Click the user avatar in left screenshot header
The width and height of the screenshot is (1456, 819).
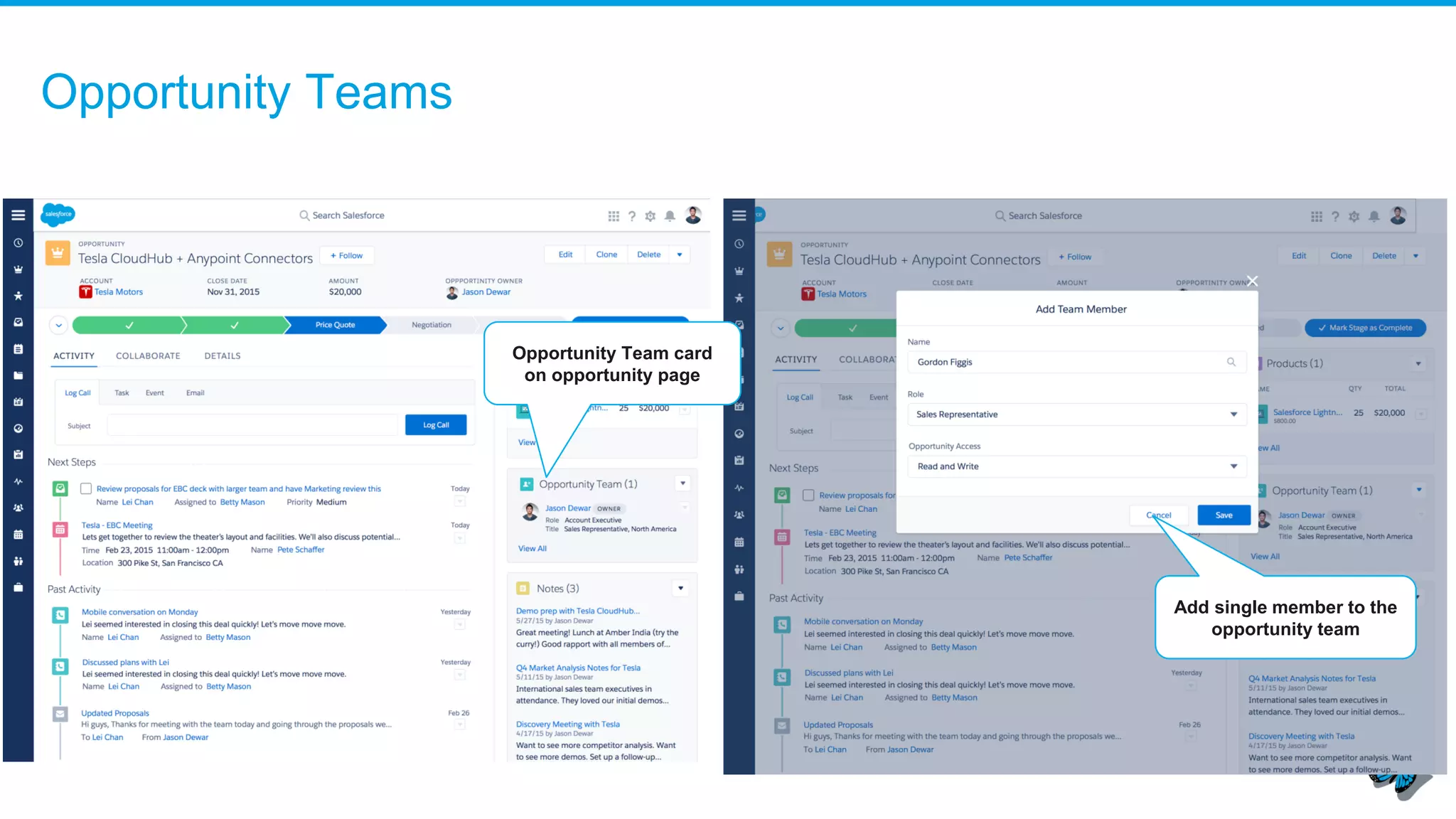[x=693, y=215]
